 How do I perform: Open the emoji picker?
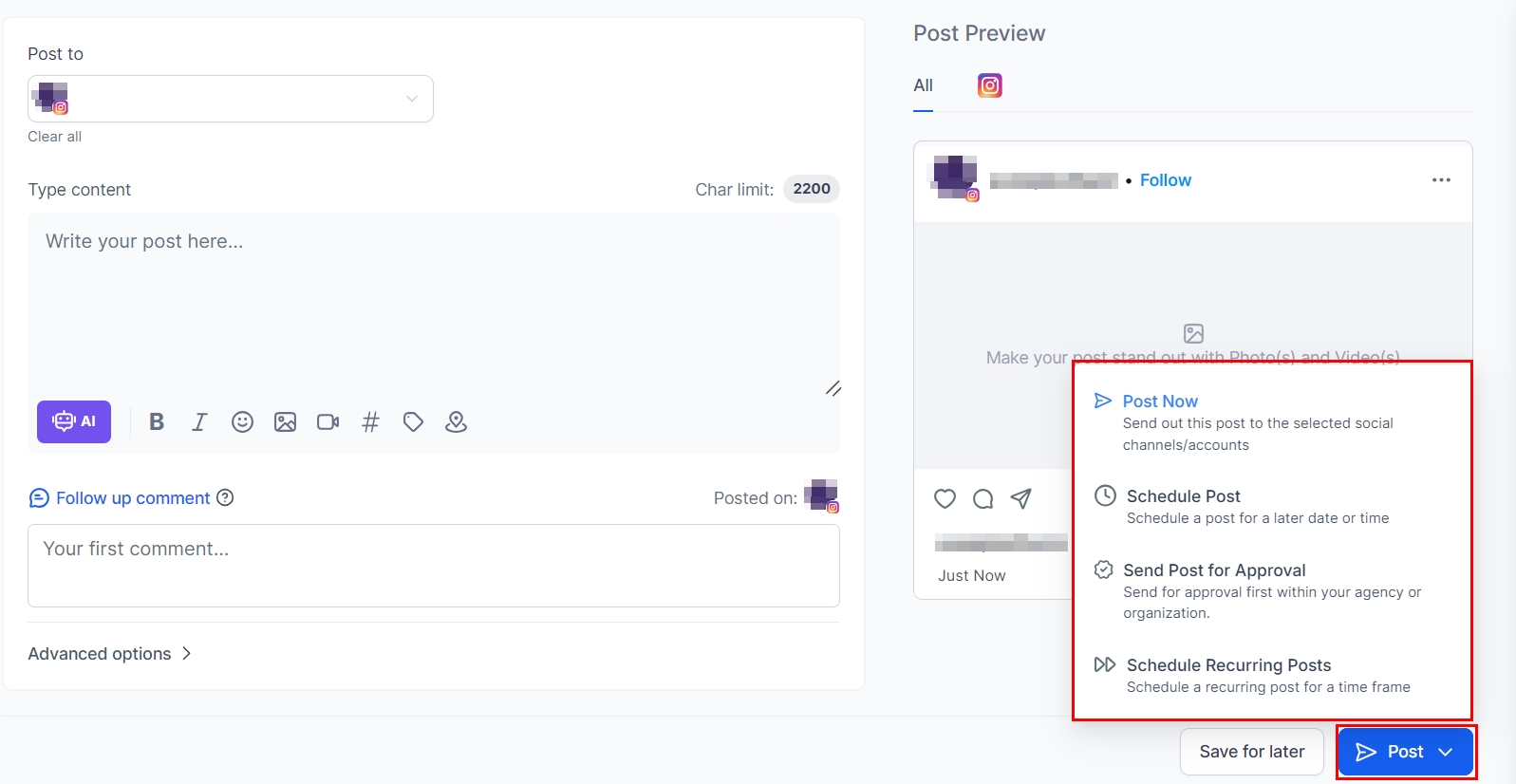[242, 422]
